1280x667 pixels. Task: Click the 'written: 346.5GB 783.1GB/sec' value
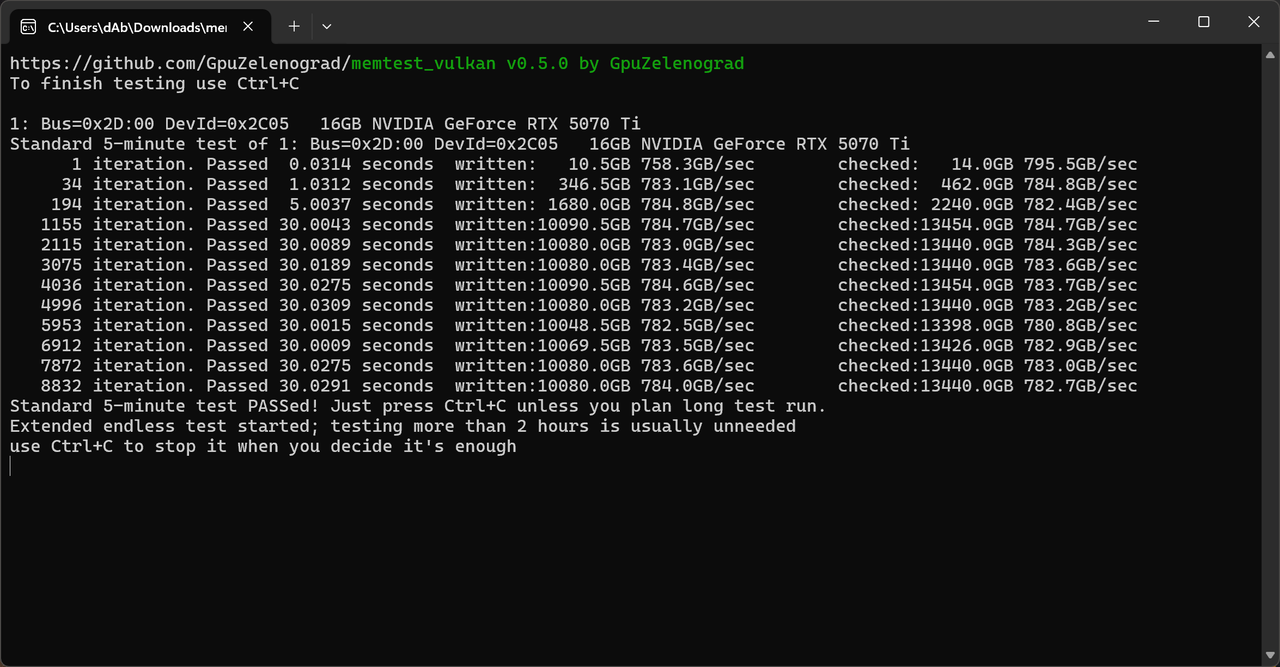pos(604,184)
